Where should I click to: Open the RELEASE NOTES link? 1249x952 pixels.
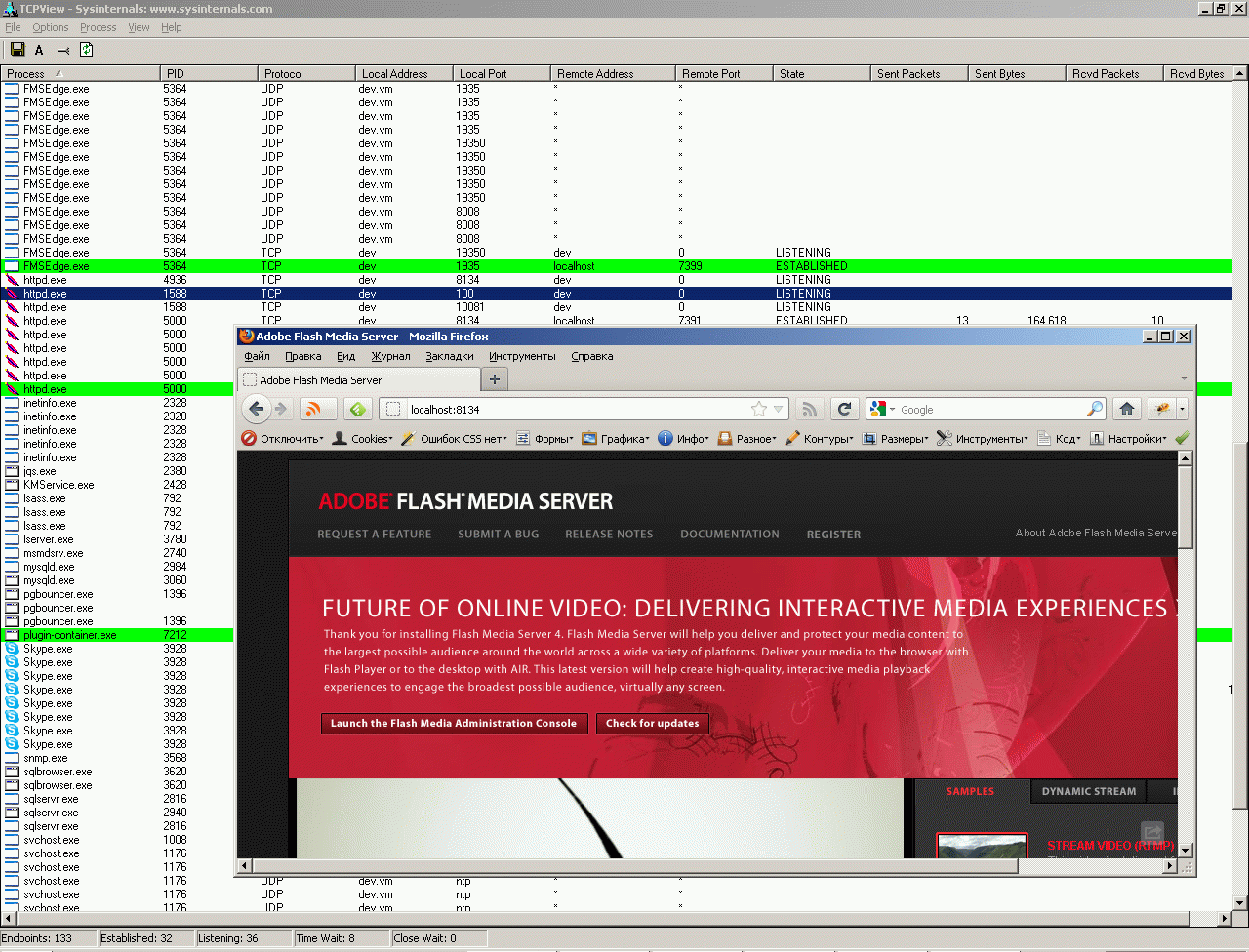coord(609,535)
